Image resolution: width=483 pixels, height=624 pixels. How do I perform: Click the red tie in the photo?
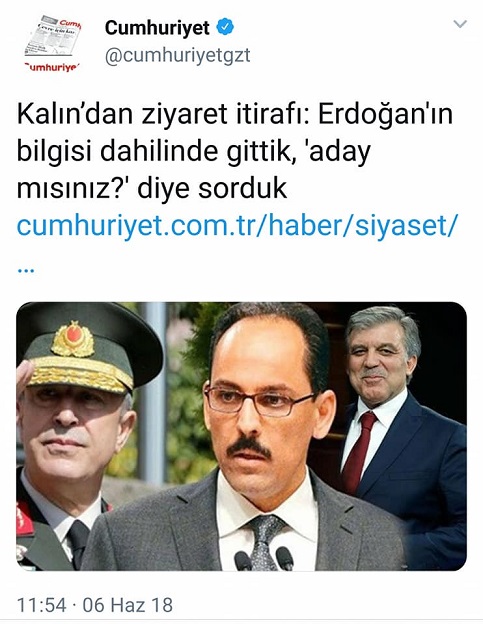[x=359, y=452]
